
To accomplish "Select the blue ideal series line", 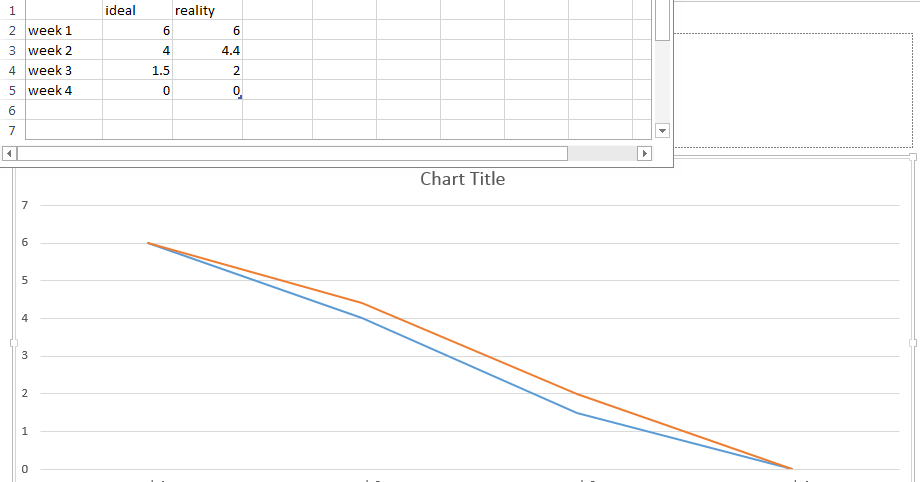I will click(470, 366).
